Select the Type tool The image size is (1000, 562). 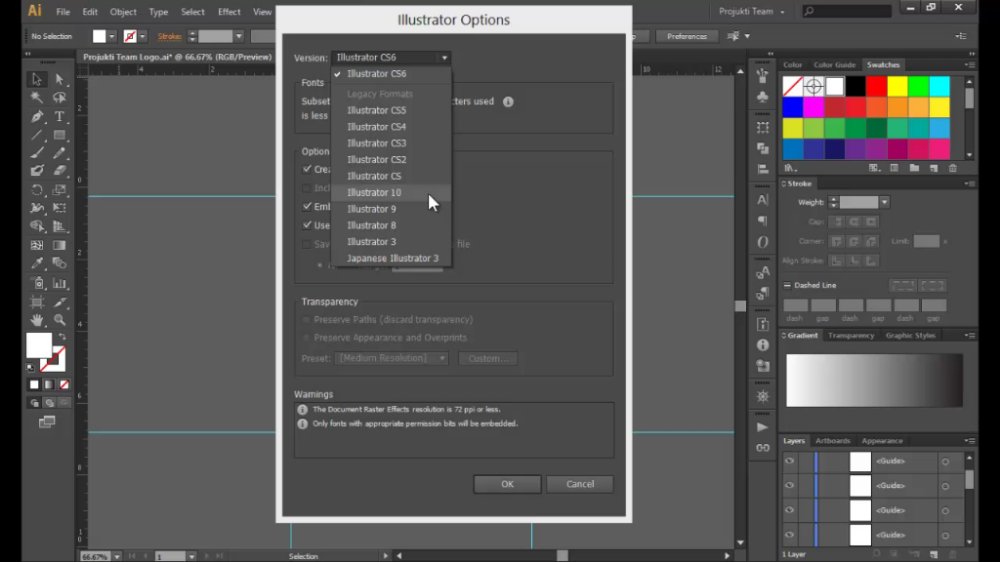pos(59,116)
